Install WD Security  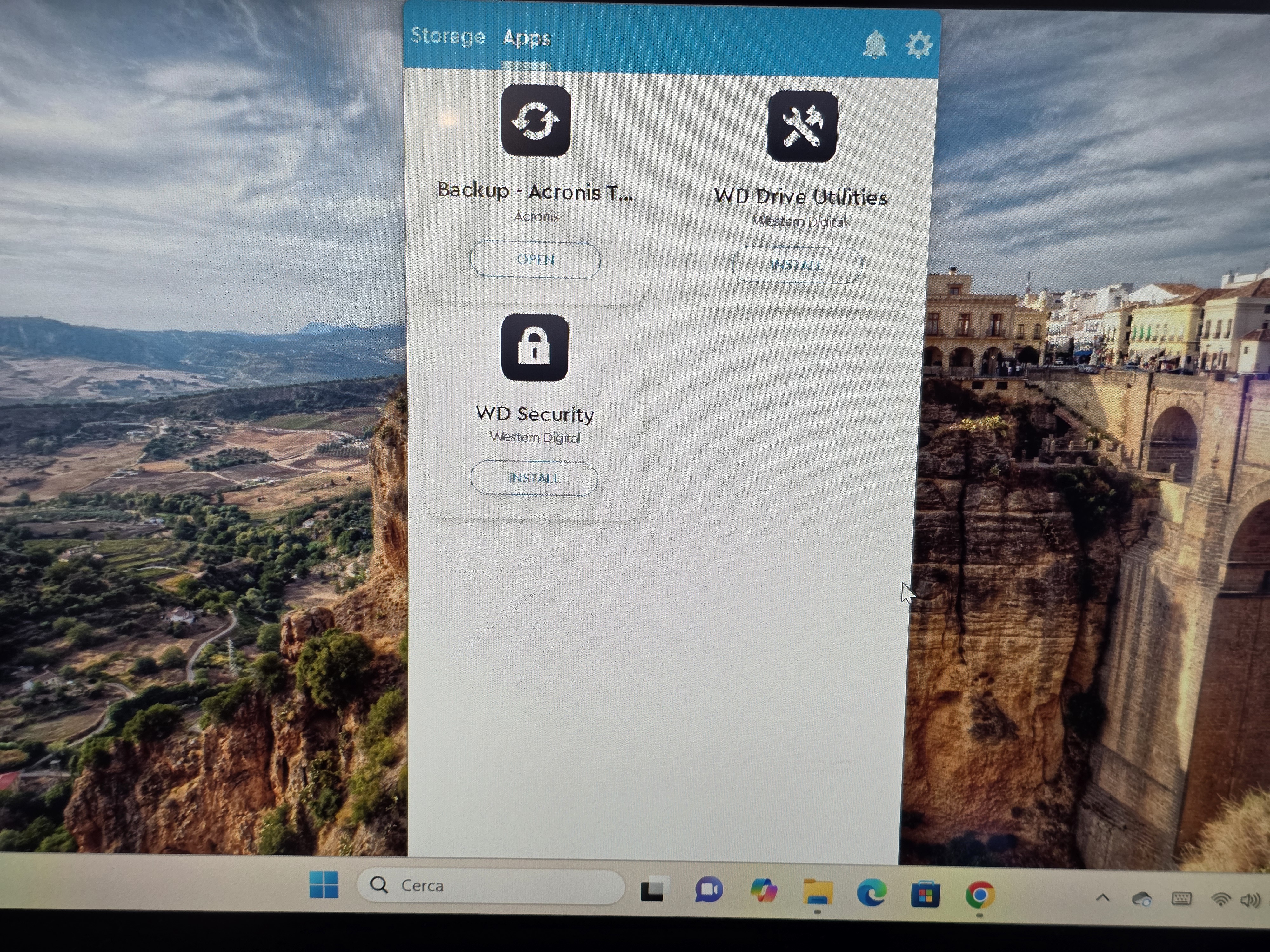click(x=534, y=479)
